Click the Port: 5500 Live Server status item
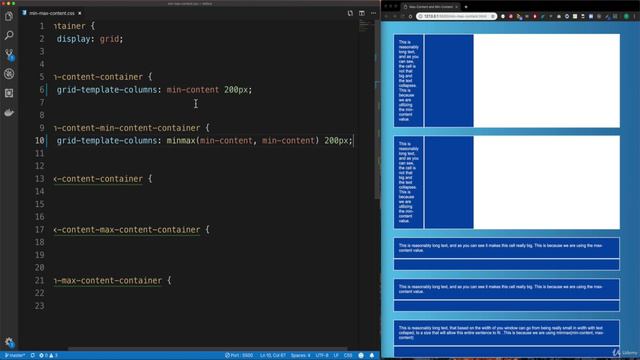Image resolution: width=640 pixels, height=360 pixels. pyautogui.click(x=239, y=356)
